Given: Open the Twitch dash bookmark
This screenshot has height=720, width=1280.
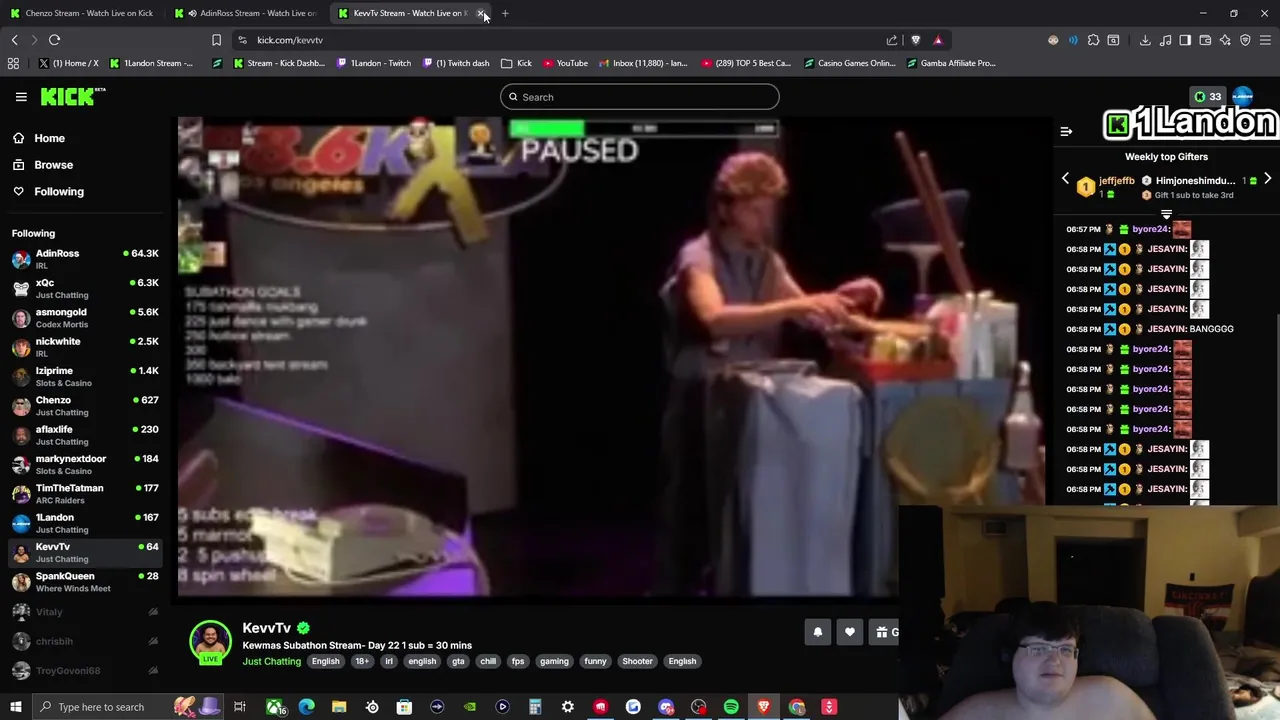Looking at the screenshot, I should pos(456,63).
